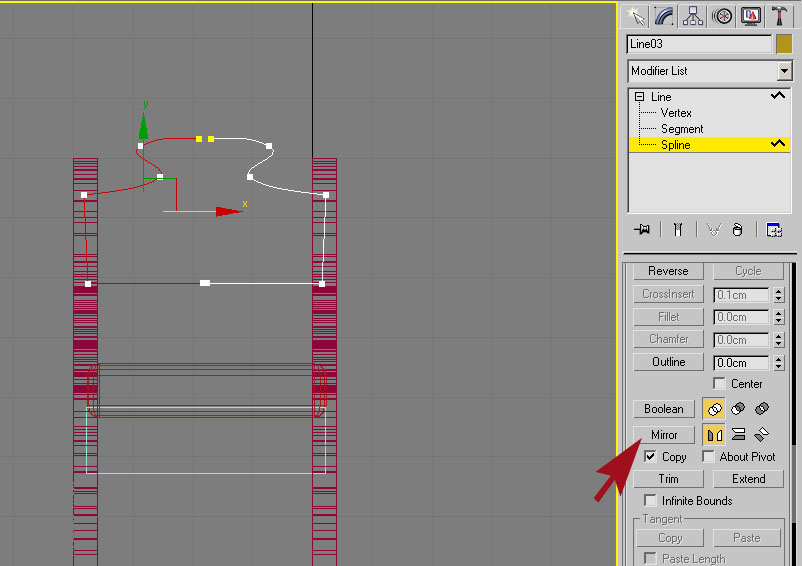Open the Motion panel tab
The image size is (802, 566).
pos(722,16)
